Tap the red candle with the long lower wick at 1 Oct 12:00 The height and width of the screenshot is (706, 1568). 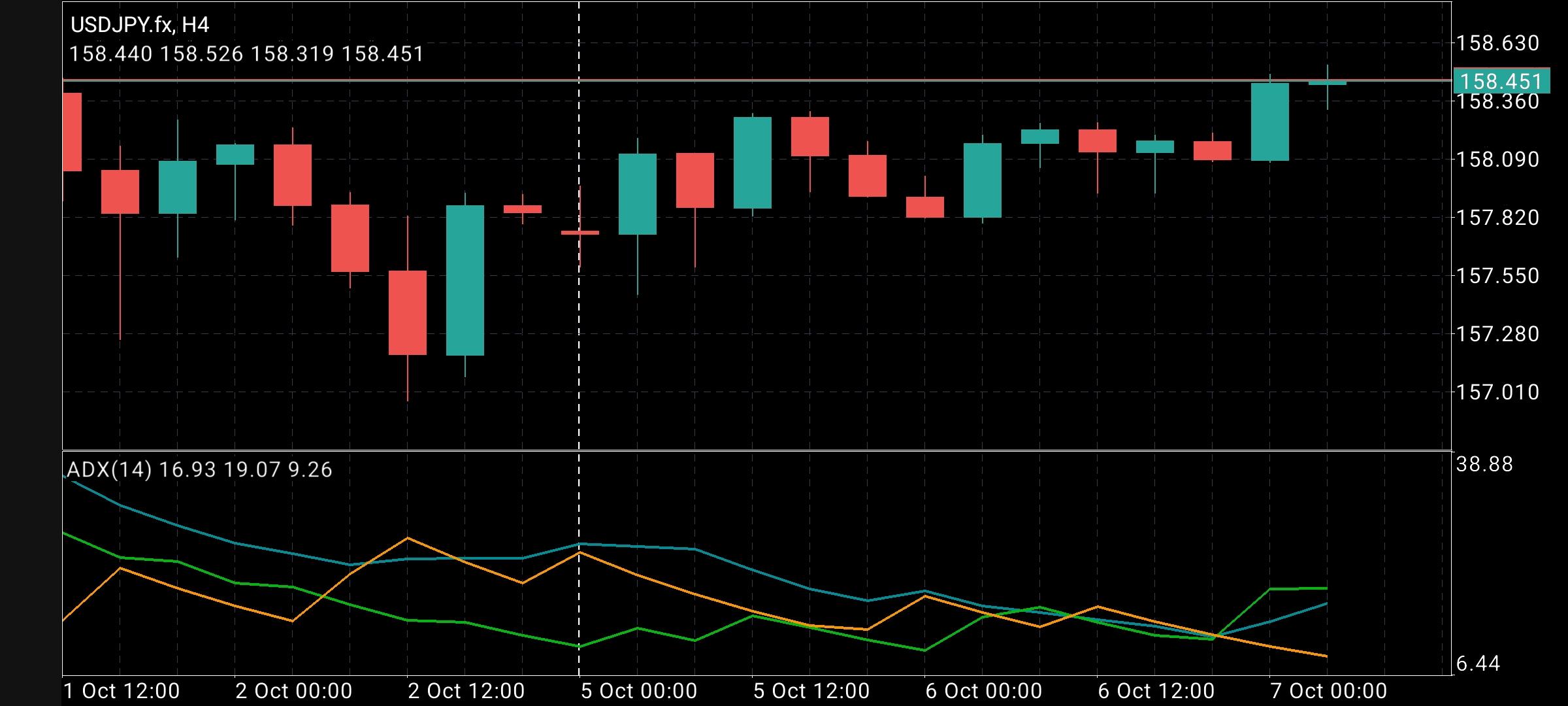120,192
